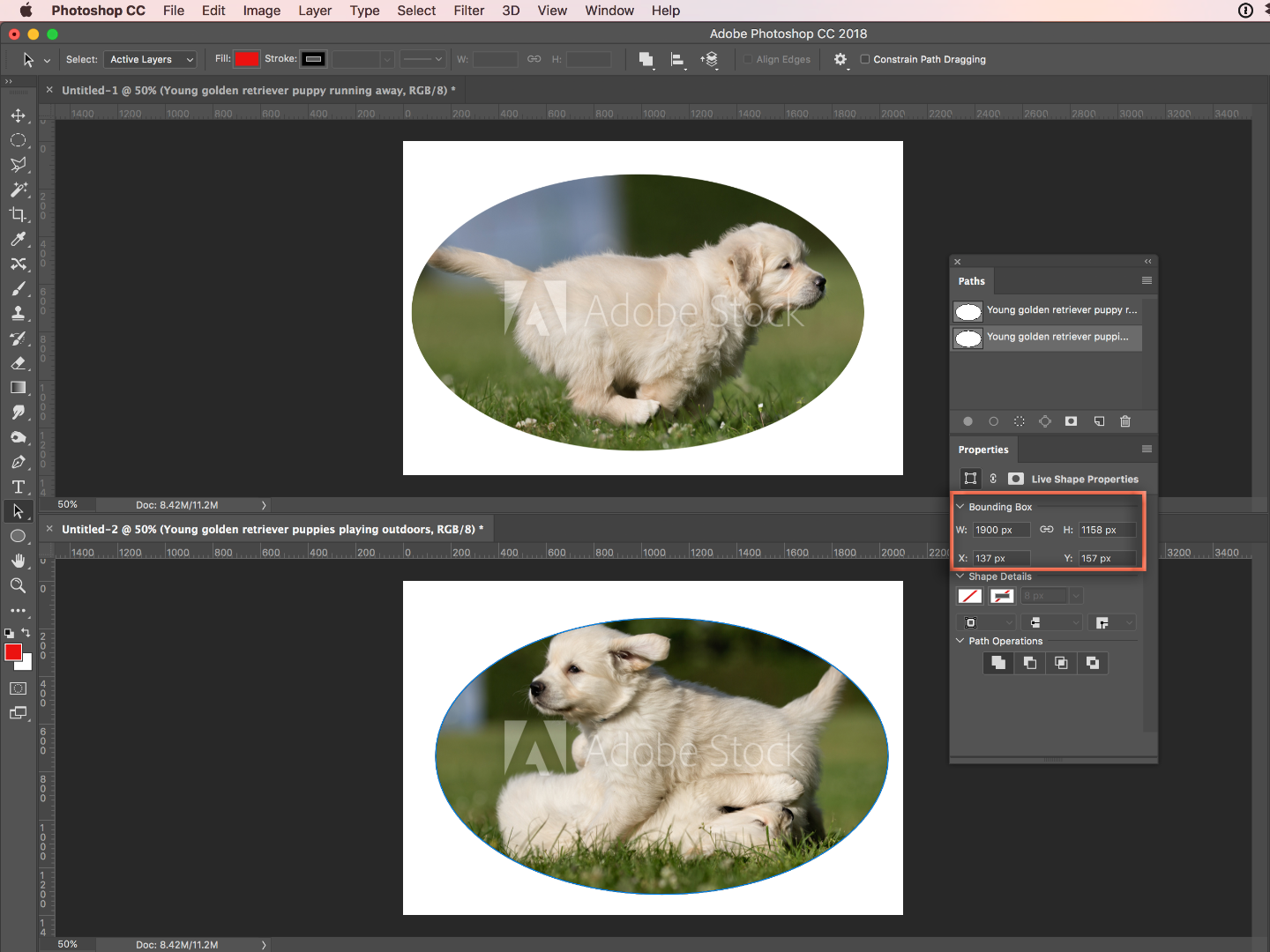Open Paths panel options menu
Image resolution: width=1270 pixels, height=952 pixels.
(x=1147, y=280)
